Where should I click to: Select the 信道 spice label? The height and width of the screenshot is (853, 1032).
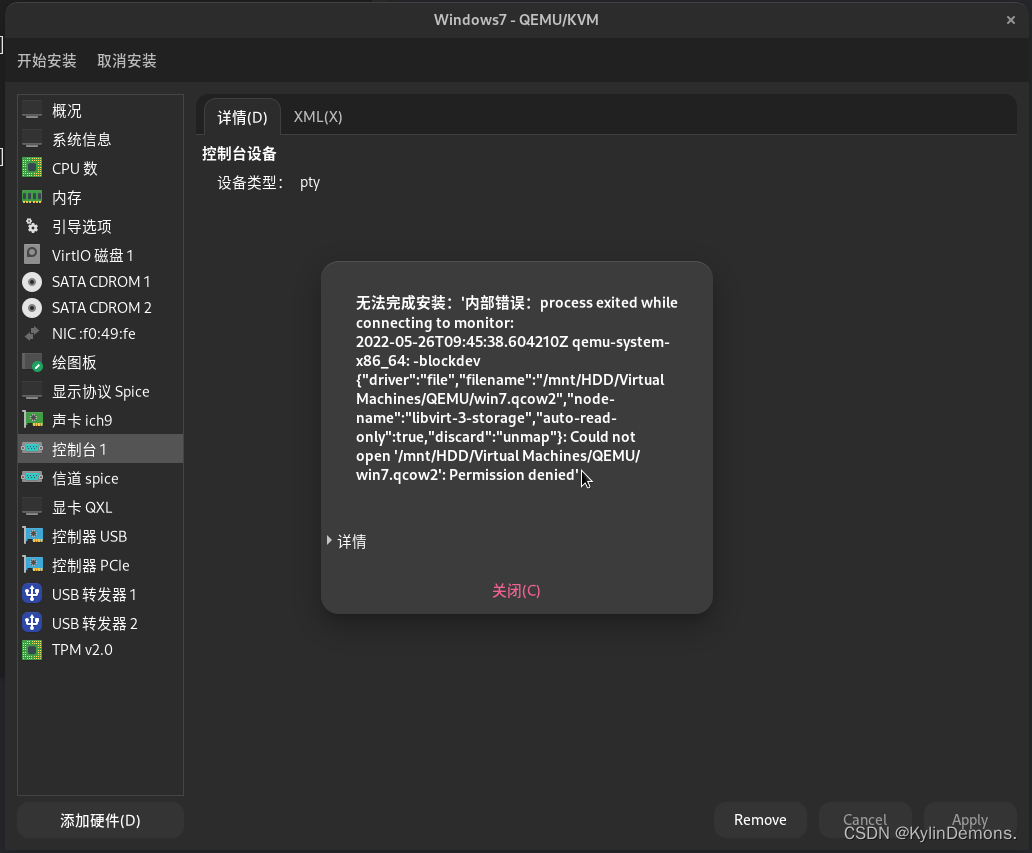tap(85, 478)
